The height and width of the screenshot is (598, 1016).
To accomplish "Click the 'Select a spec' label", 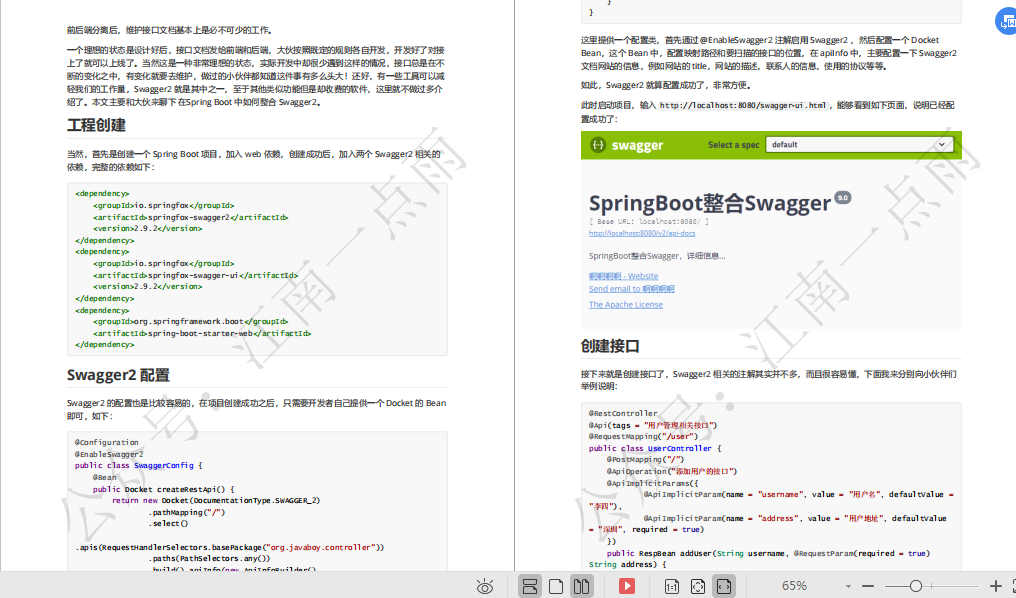I will pos(733,145).
